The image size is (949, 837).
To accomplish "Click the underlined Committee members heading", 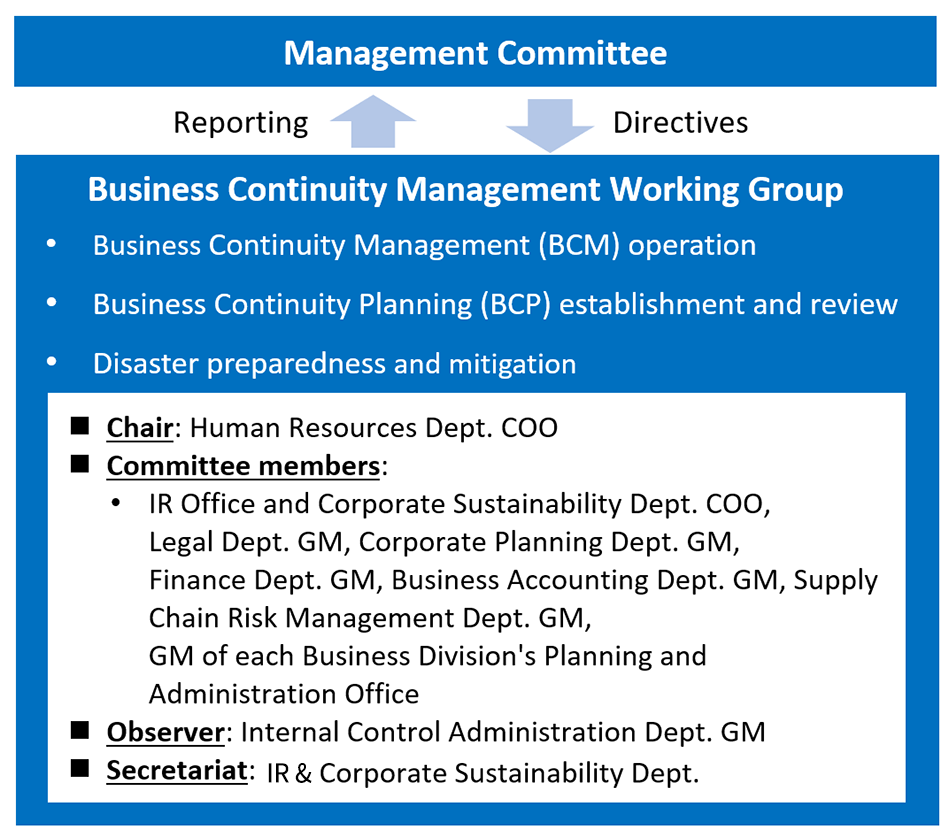I will 243,466.
